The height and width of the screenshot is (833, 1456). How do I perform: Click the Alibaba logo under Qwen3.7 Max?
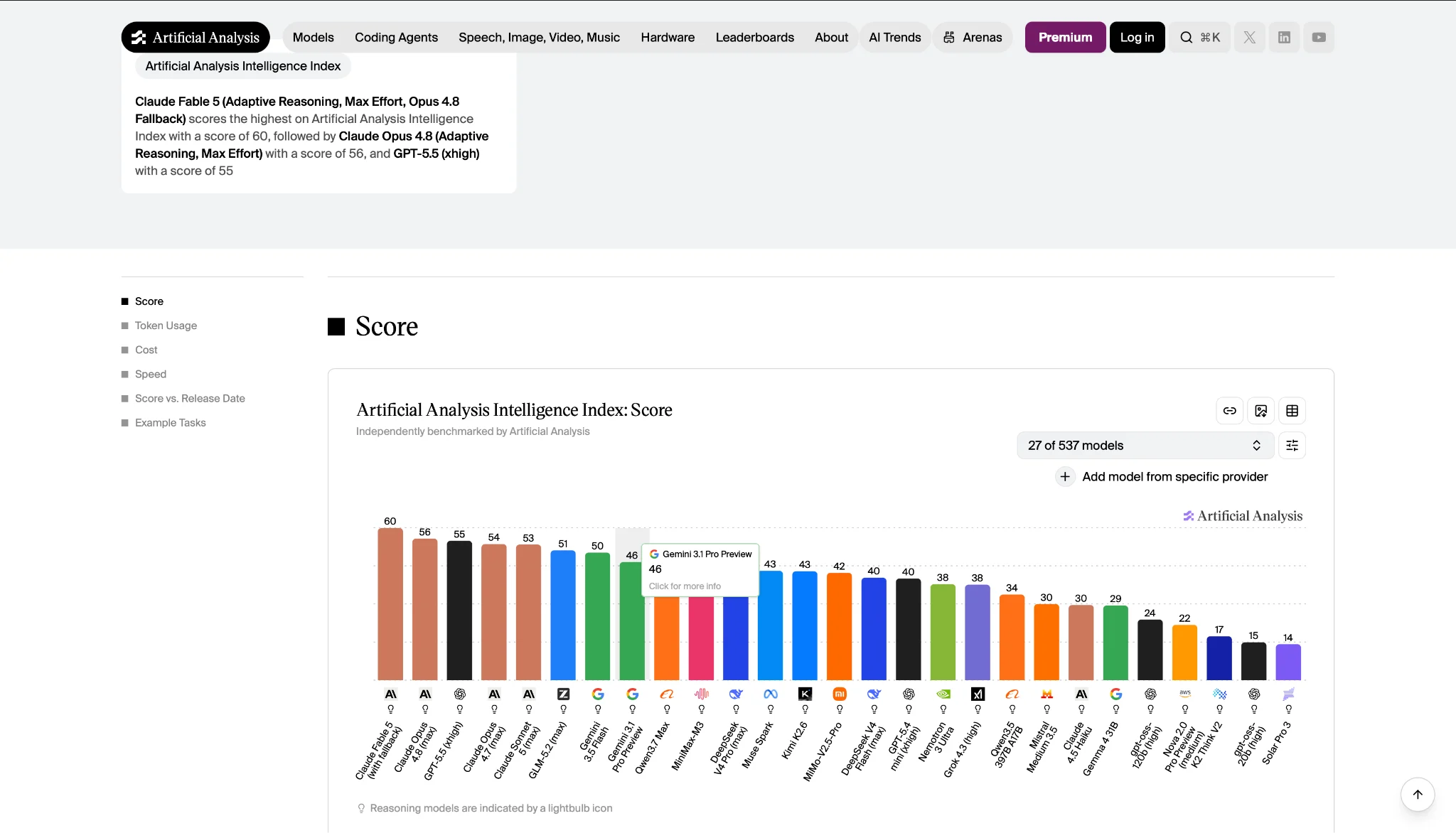point(667,694)
